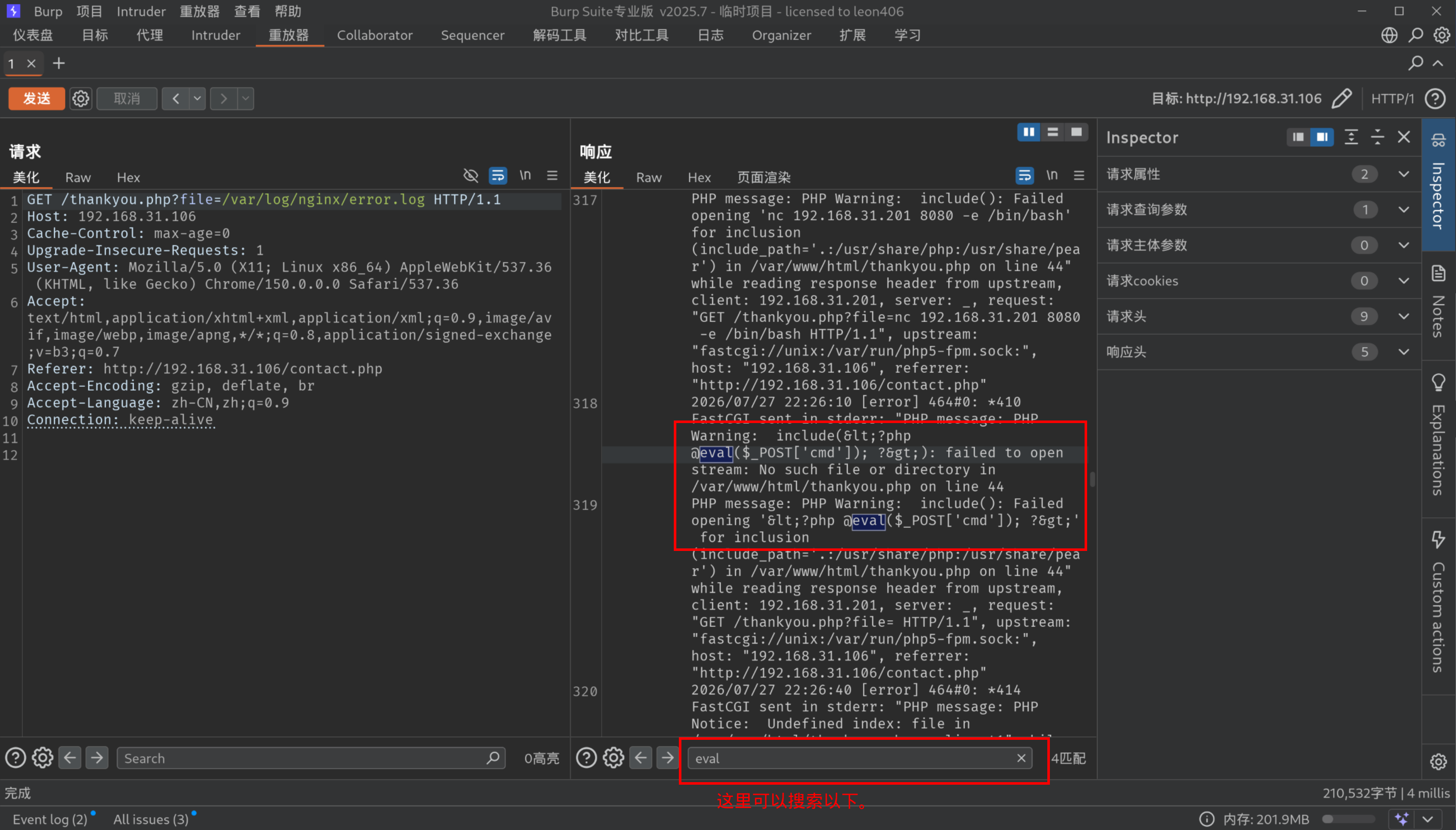Open the Explanations side panel

(1438, 436)
